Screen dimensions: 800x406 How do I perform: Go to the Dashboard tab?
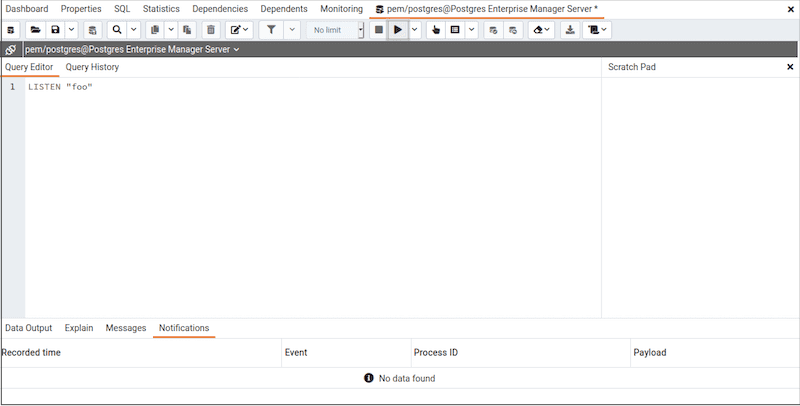[27, 9]
